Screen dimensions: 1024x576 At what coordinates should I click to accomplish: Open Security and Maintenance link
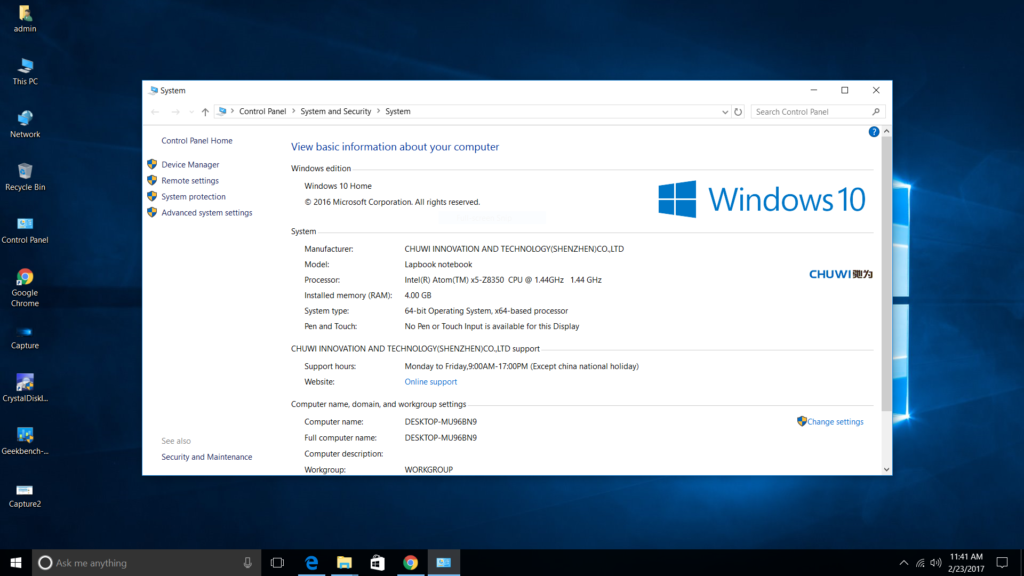coord(206,456)
